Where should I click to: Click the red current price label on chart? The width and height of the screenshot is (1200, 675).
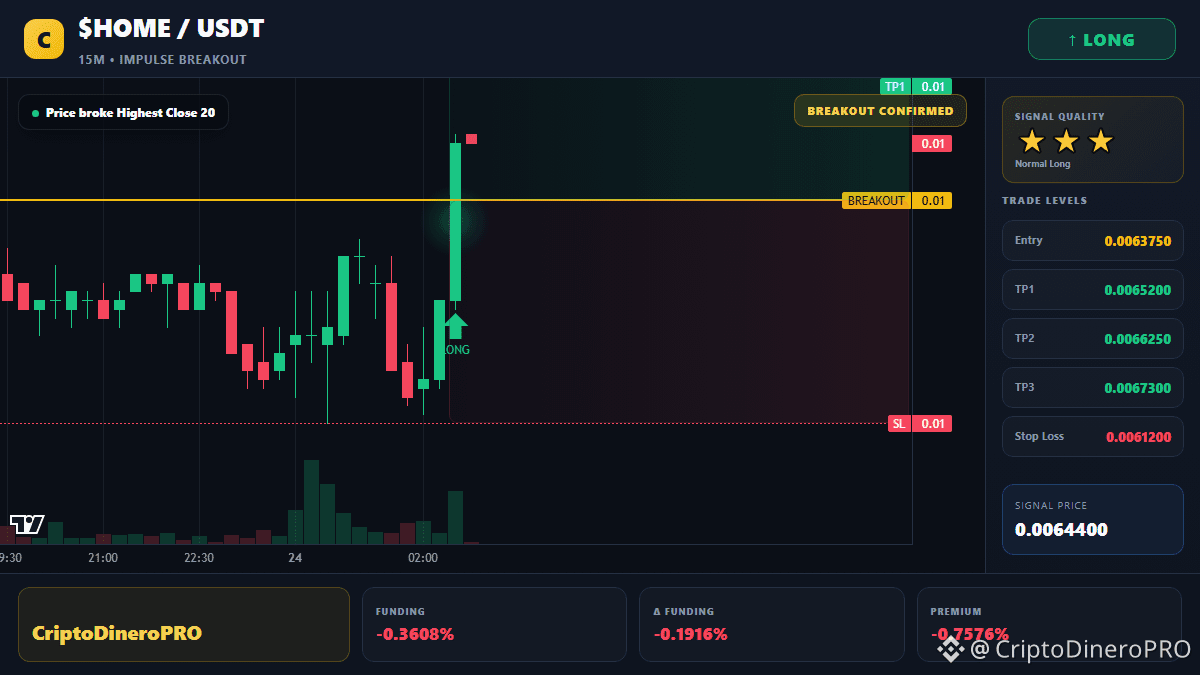(x=931, y=144)
